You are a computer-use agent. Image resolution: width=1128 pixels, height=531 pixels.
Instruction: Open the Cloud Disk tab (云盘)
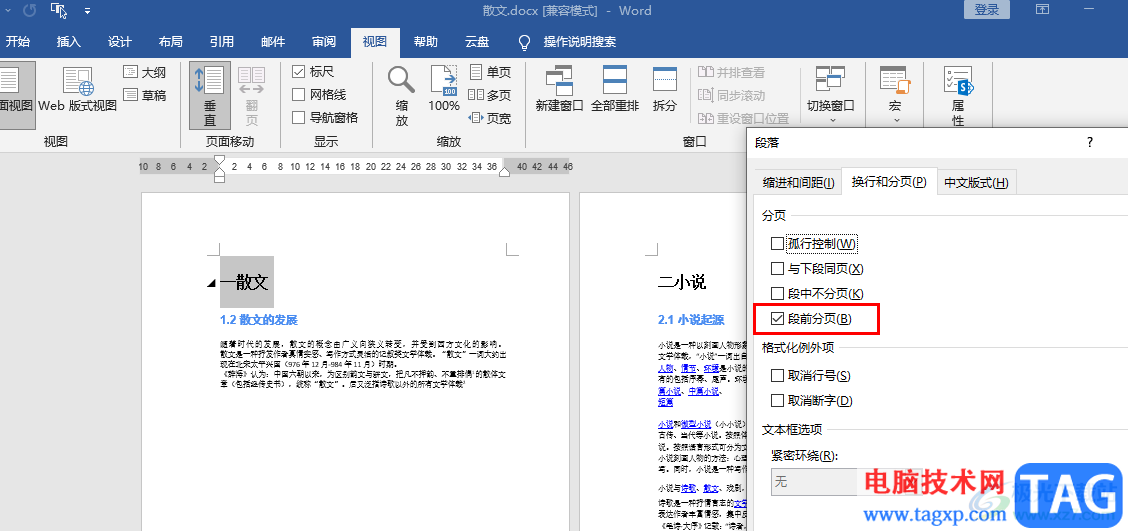(477, 42)
